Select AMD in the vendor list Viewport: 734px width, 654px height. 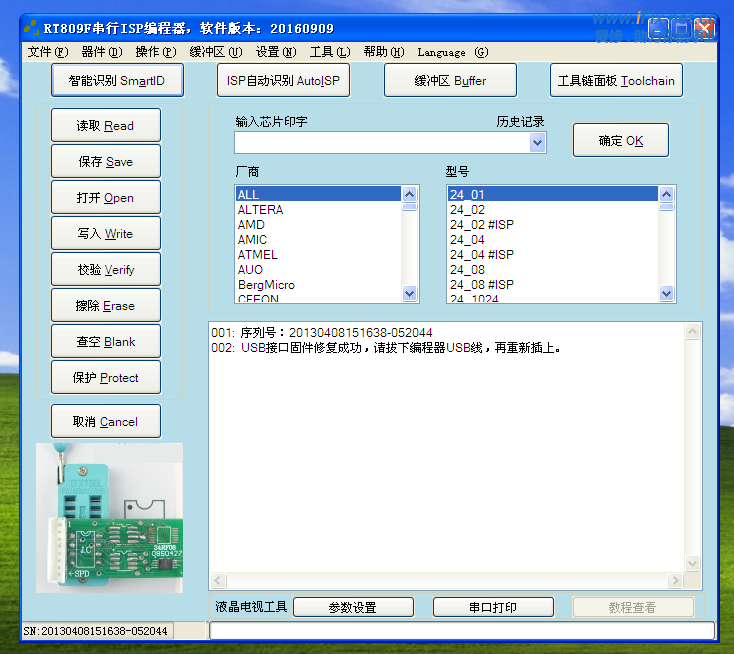pyautogui.click(x=318, y=224)
